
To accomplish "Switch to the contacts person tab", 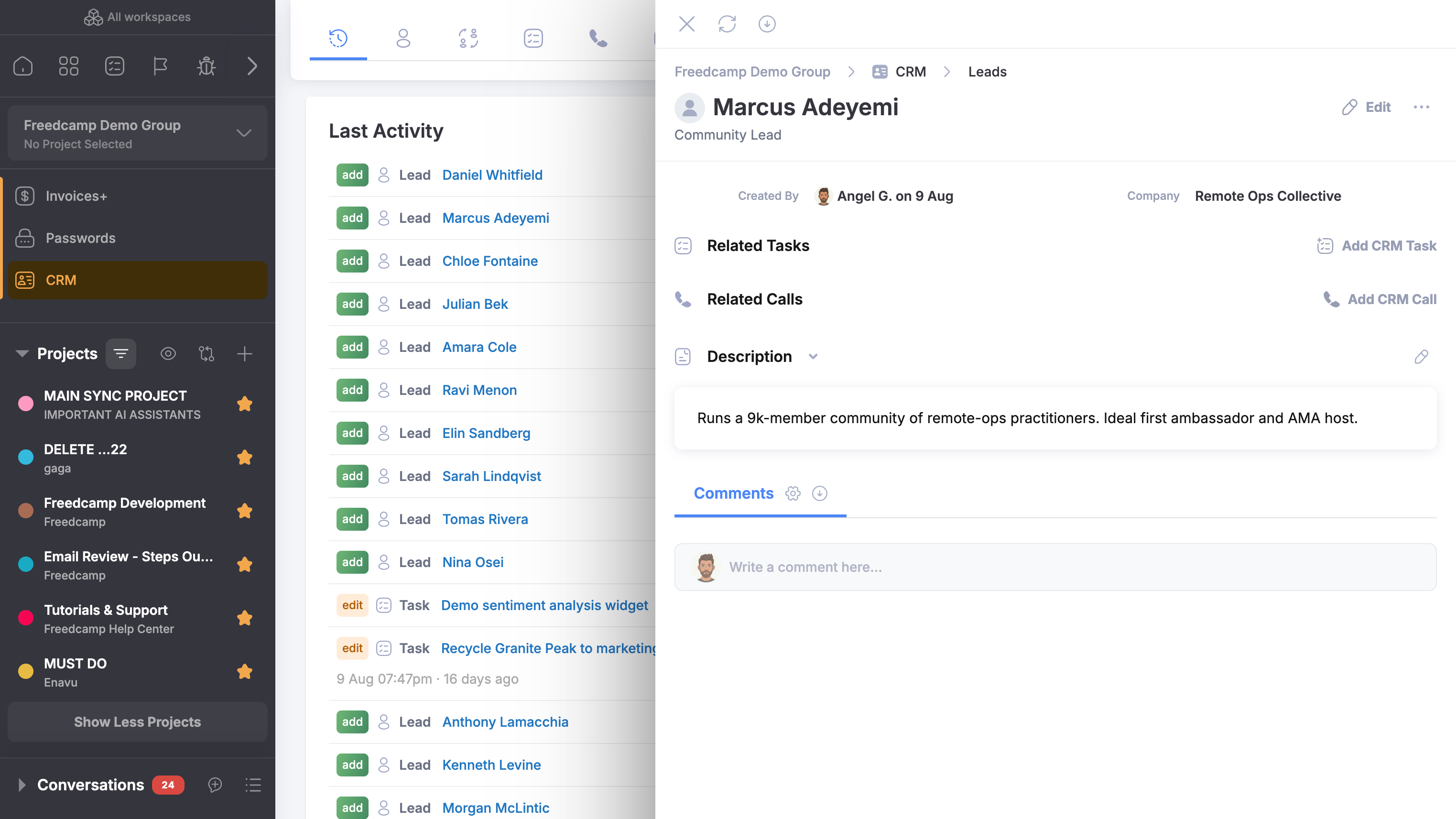I will [403, 38].
